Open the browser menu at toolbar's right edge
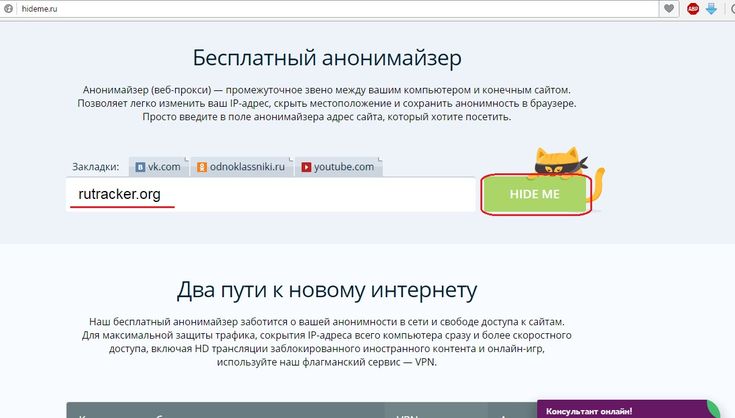The height and width of the screenshot is (418, 735). (x=729, y=9)
